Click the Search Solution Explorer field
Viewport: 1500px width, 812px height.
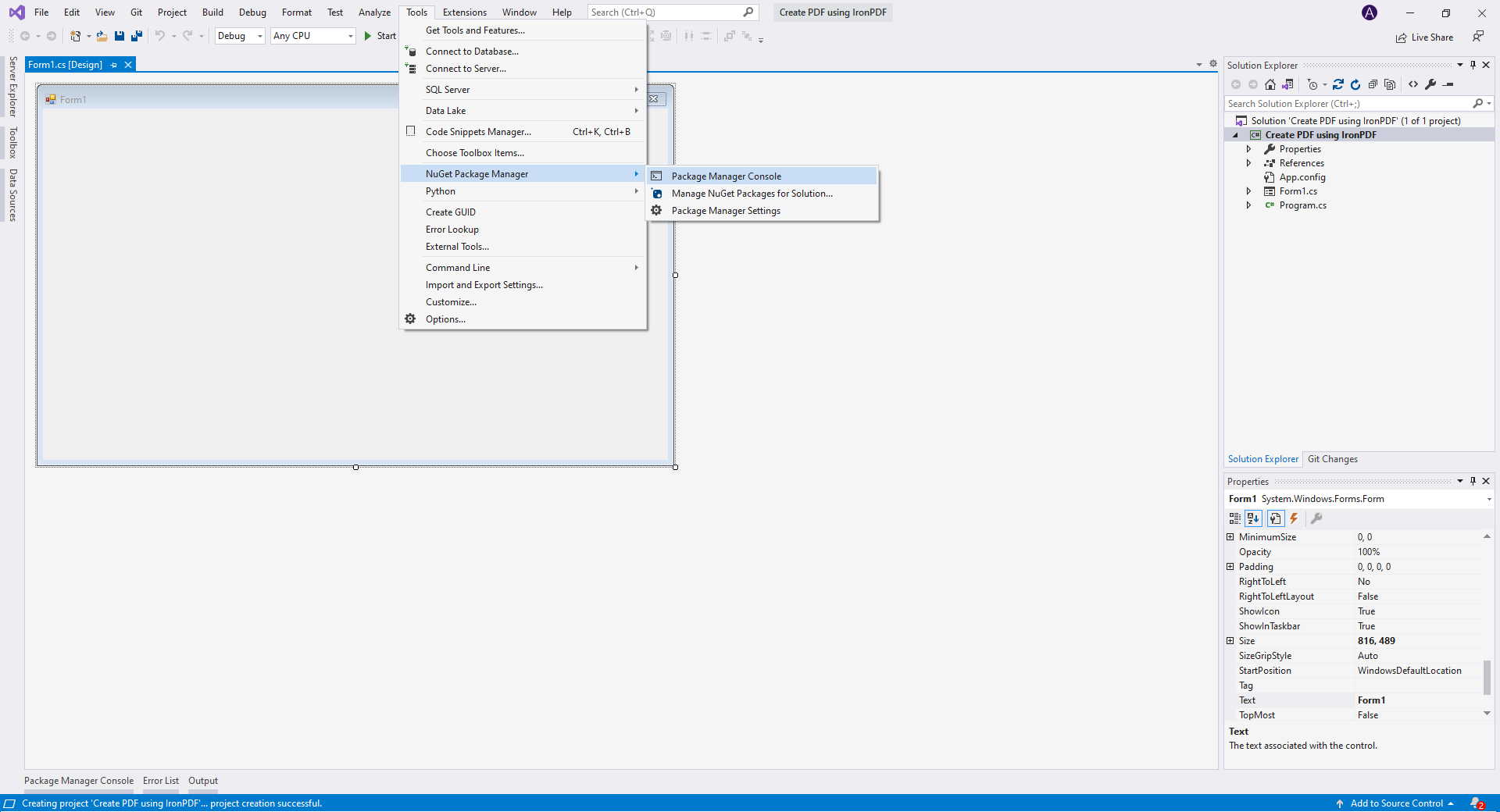1348,104
